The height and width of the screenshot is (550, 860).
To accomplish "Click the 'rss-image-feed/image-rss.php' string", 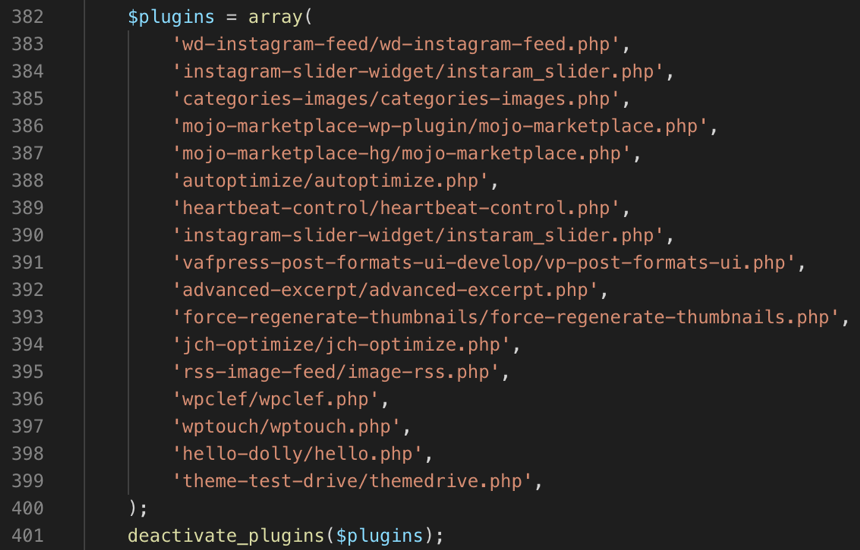I will coord(337,372).
